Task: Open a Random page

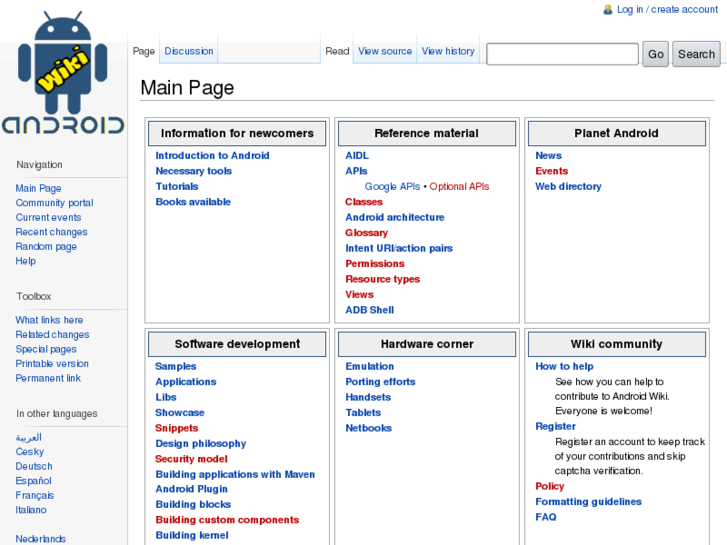Action: coord(46,246)
